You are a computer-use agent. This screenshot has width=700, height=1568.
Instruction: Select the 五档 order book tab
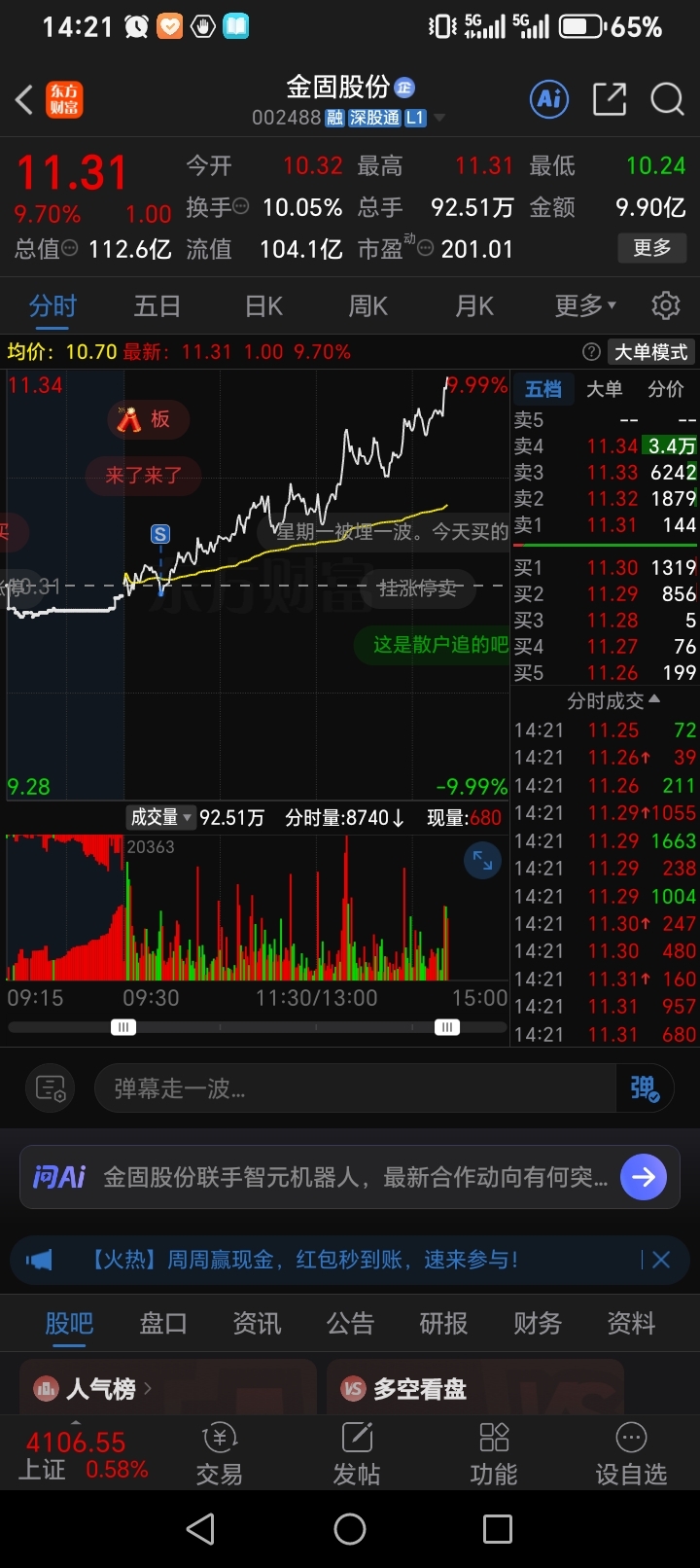543,390
